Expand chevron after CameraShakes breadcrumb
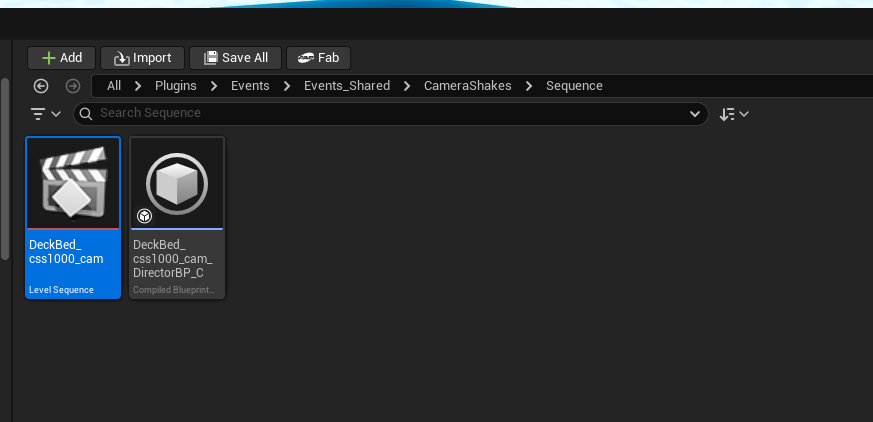Screen dimensions: 873x422 (x=528, y=86)
